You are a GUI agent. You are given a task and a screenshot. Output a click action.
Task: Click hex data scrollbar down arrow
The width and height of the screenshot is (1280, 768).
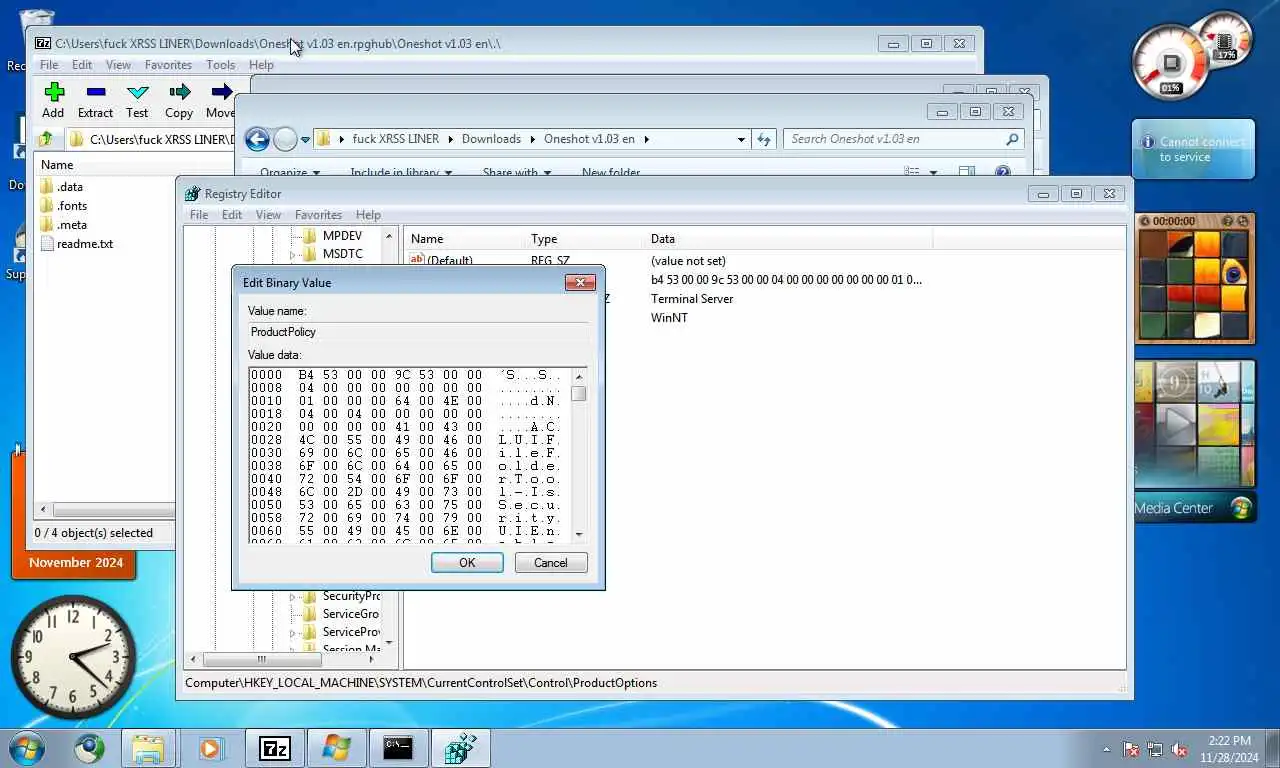(578, 535)
